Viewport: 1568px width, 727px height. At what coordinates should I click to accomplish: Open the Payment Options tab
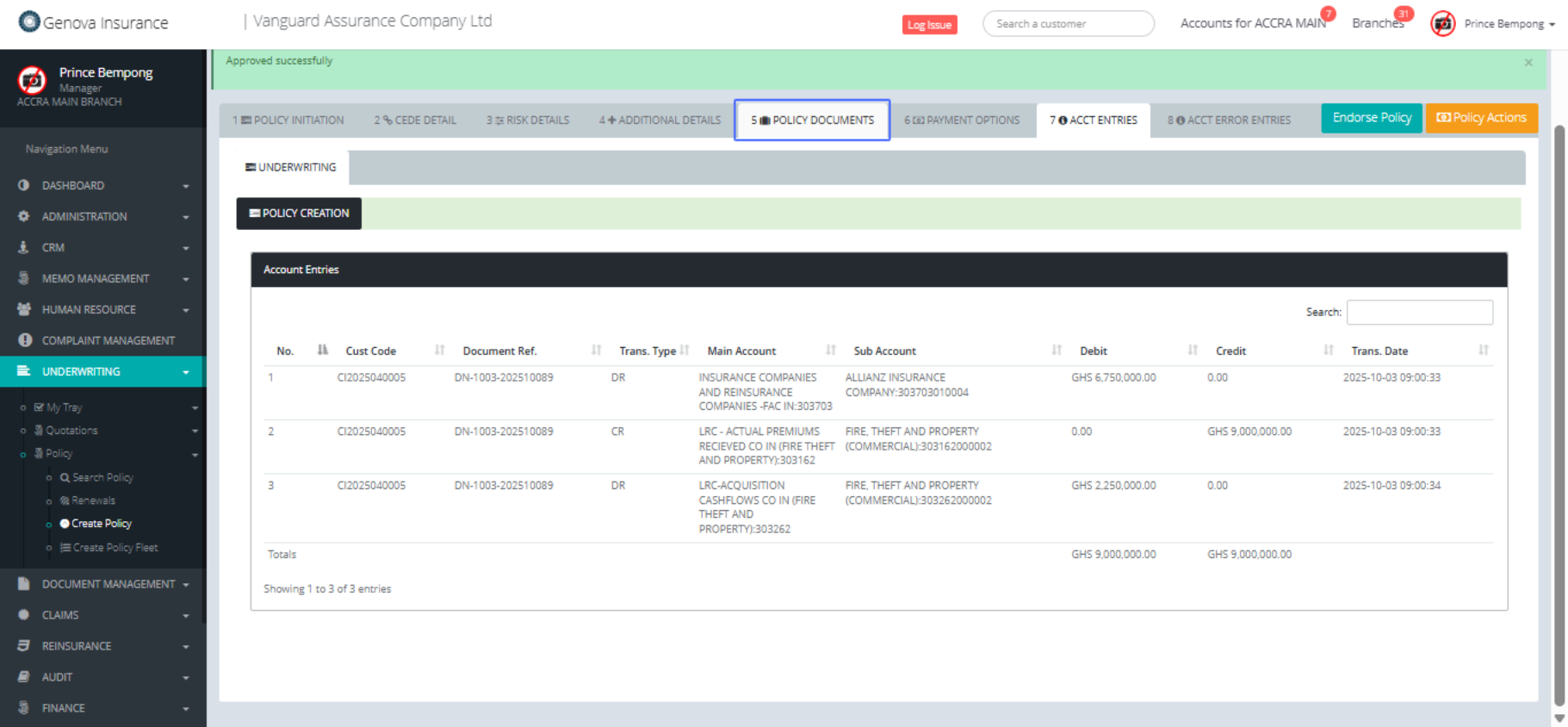coord(962,120)
